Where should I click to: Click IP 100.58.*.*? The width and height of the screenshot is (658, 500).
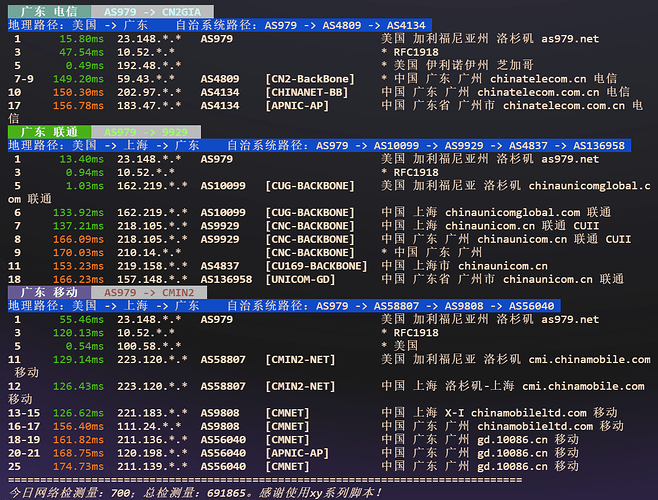pyautogui.click(x=149, y=346)
